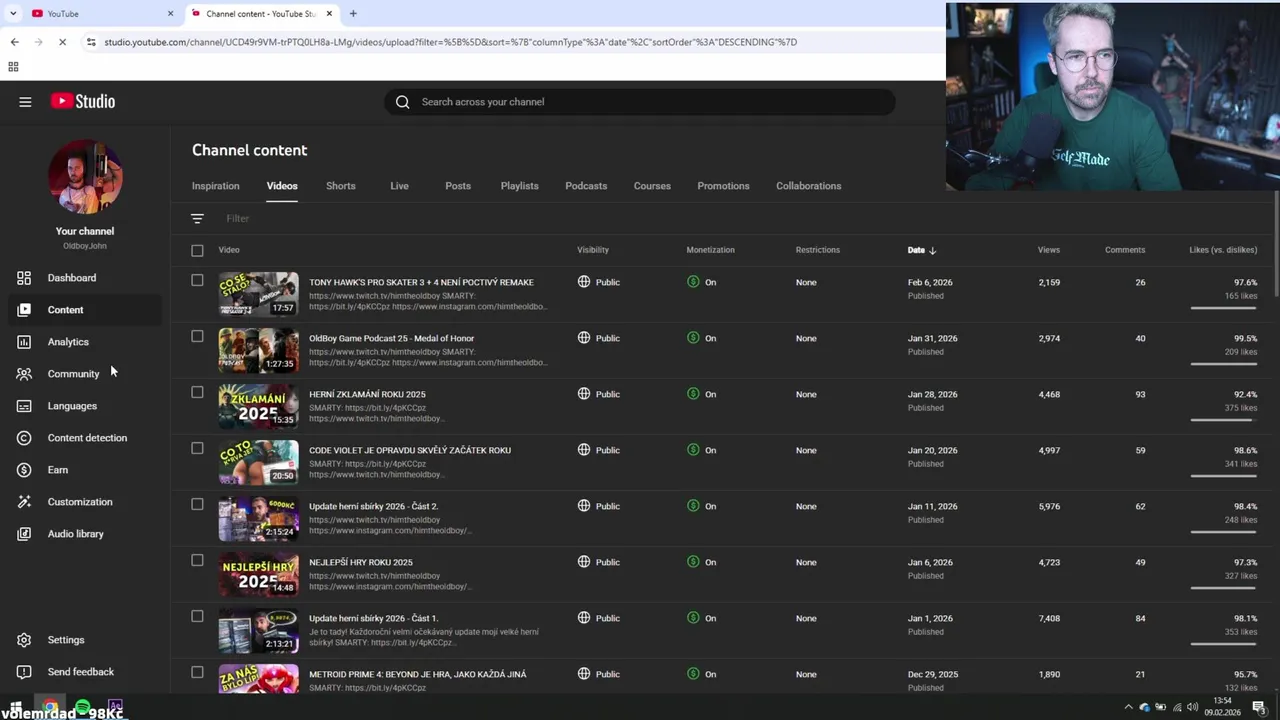The image size is (1280, 720).
Task: Open Settings in the sidebar
Action: point(66,640)
